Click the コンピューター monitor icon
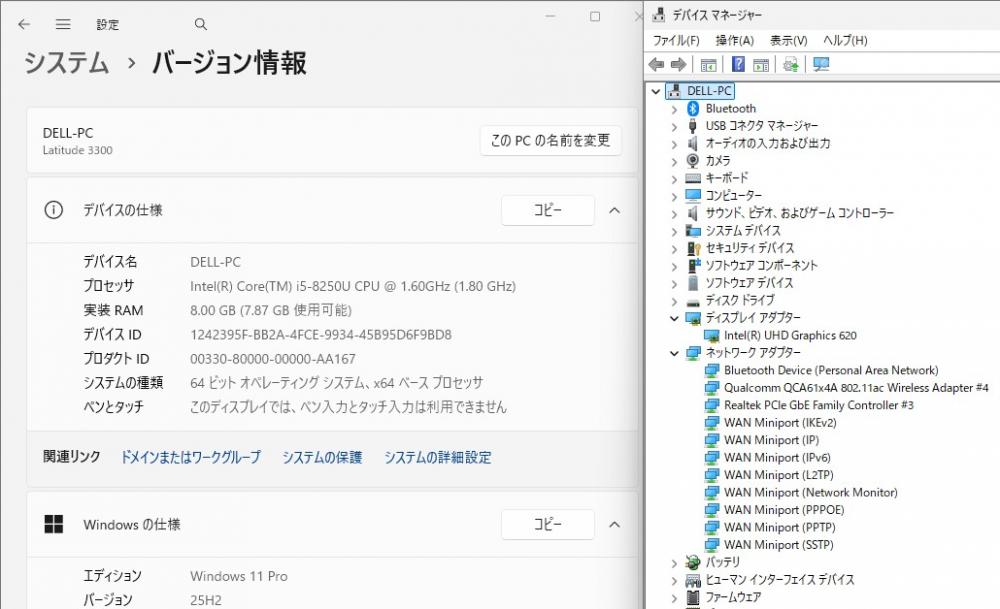 coord(693,195)
